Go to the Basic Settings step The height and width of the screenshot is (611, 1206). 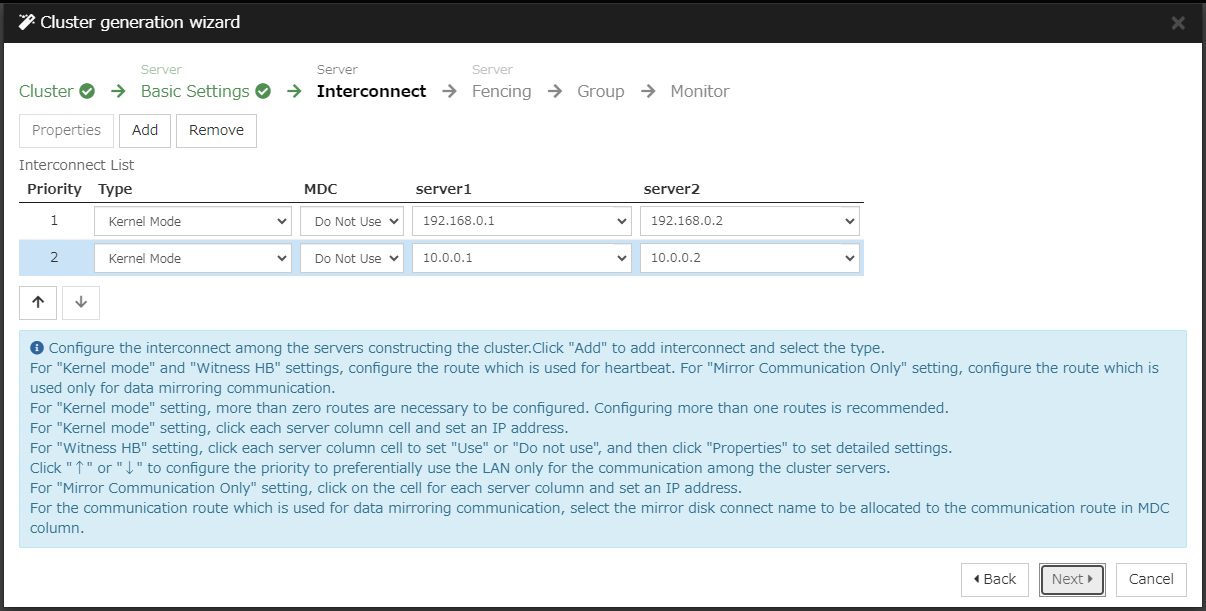(195, 91)
